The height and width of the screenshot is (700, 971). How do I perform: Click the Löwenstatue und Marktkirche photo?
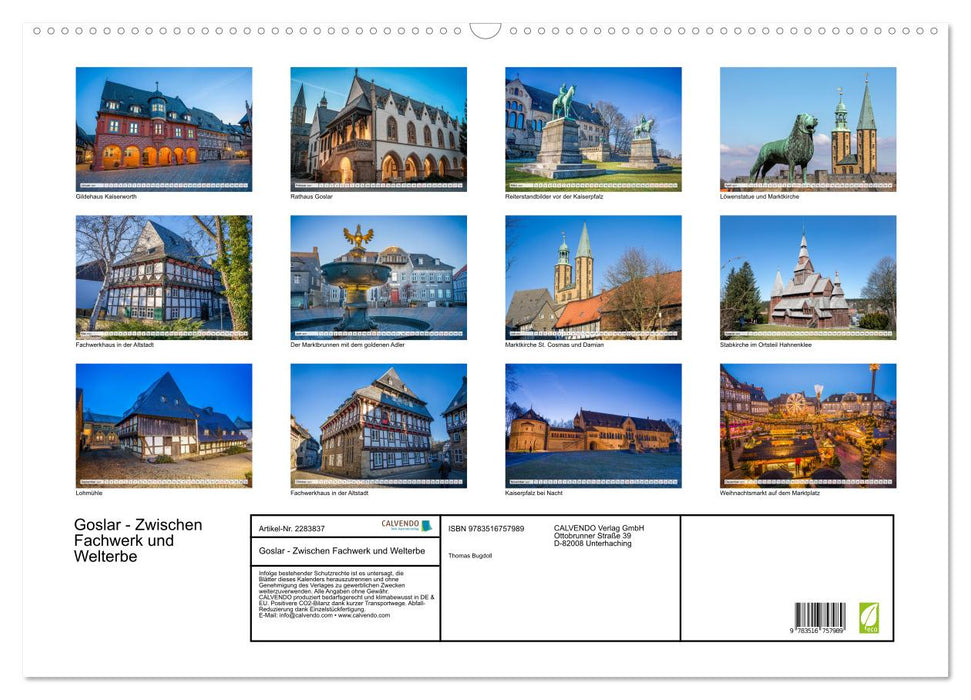click(808, 129)
